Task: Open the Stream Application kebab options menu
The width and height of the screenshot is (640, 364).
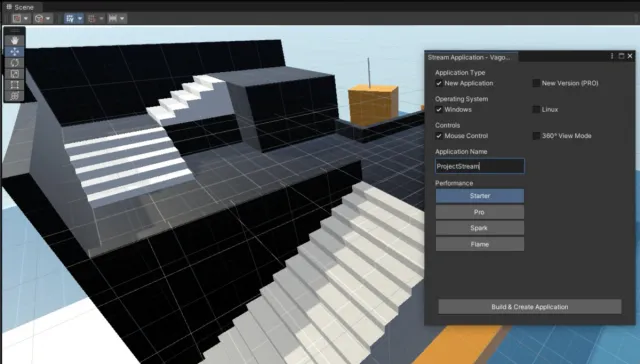Action: click(612, 56)
